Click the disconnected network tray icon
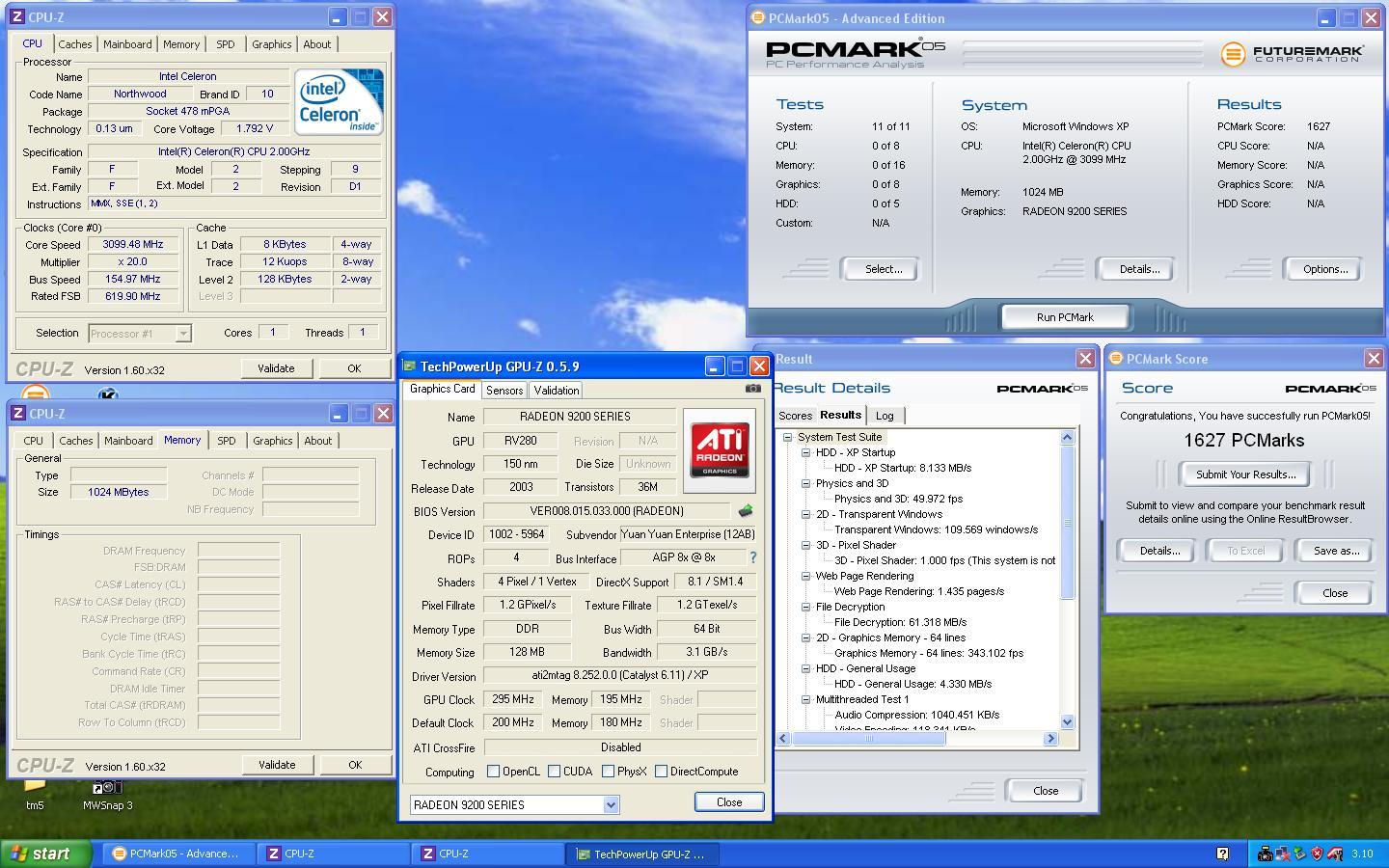 point(1282,854)
